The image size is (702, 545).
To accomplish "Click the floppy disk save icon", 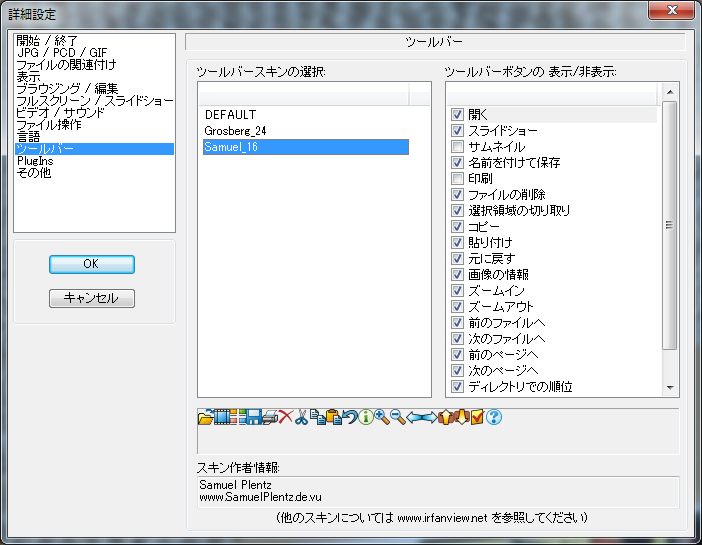I will 254,417.
